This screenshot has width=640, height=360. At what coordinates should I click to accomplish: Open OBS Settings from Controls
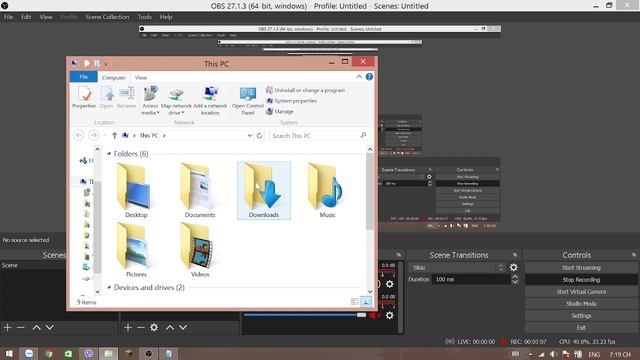pos(581,316)
